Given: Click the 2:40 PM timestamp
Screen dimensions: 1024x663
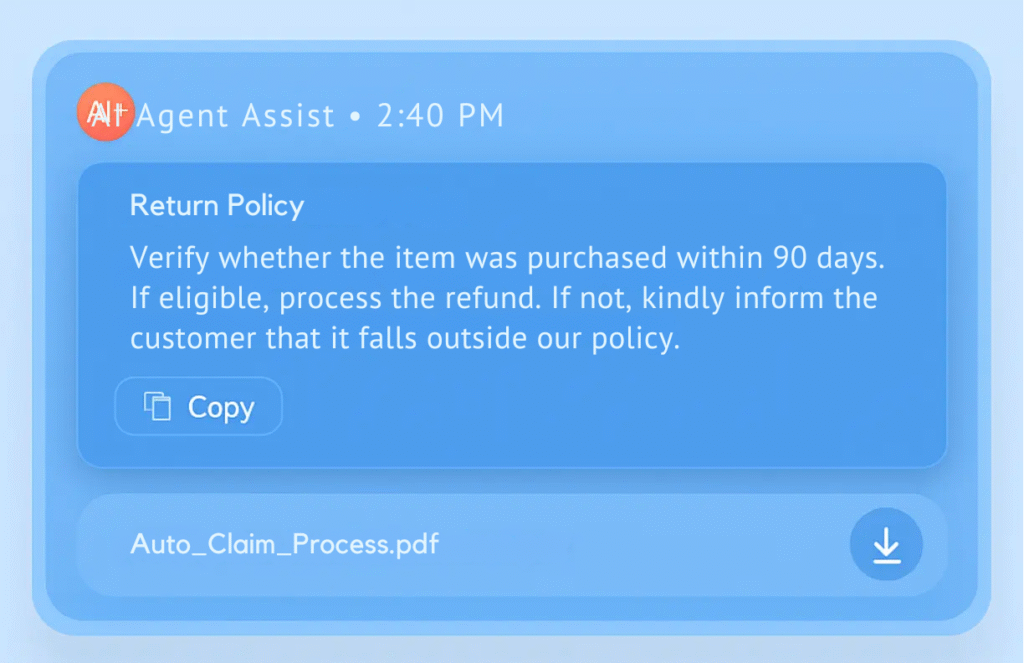Looking at the screenshot, I should pyautogui.click(x=440, y=116).
